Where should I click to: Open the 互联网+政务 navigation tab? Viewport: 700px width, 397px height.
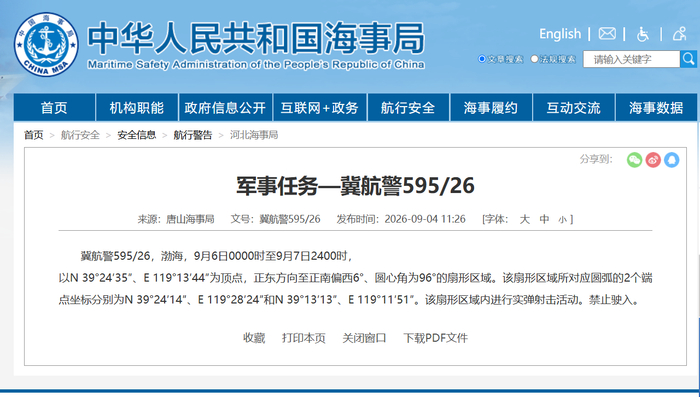(x=320, y=108)
